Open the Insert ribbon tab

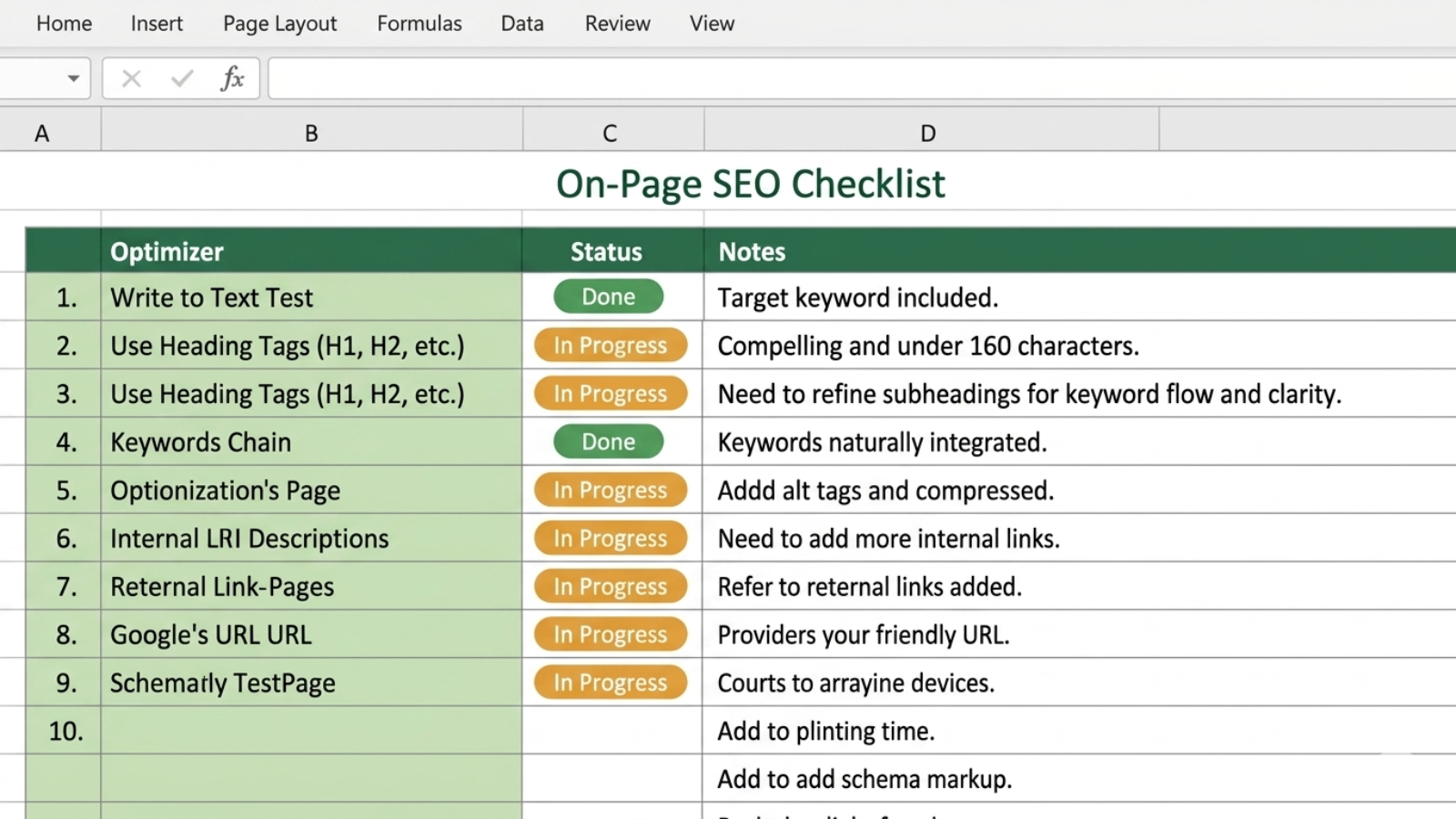(x=157, y=24)
